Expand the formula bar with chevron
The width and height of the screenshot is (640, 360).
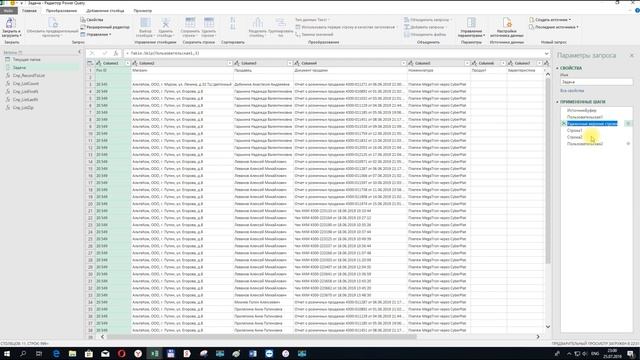click(547, 53)
